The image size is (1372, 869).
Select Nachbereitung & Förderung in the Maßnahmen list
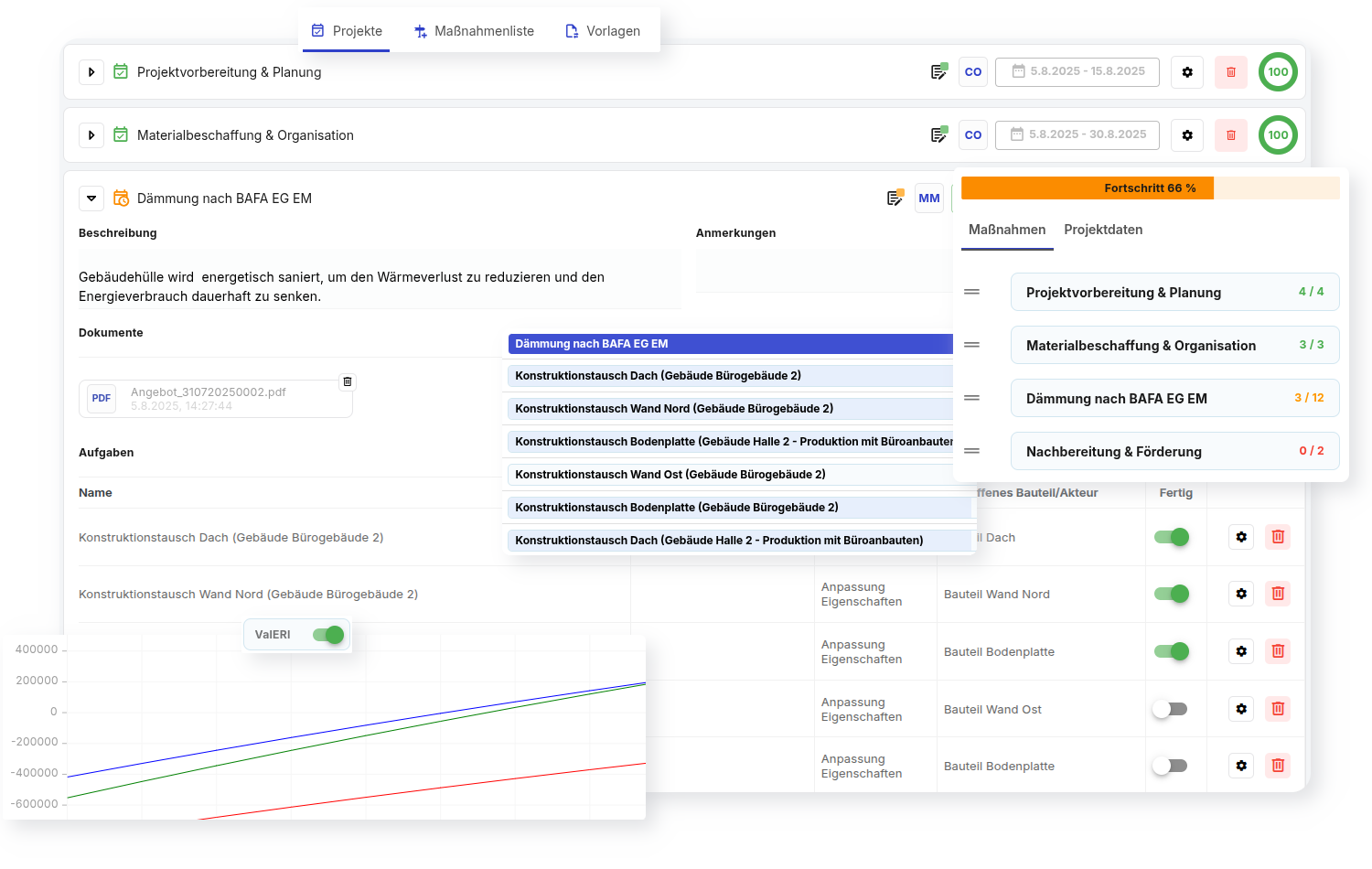[x=1174, y=451]
